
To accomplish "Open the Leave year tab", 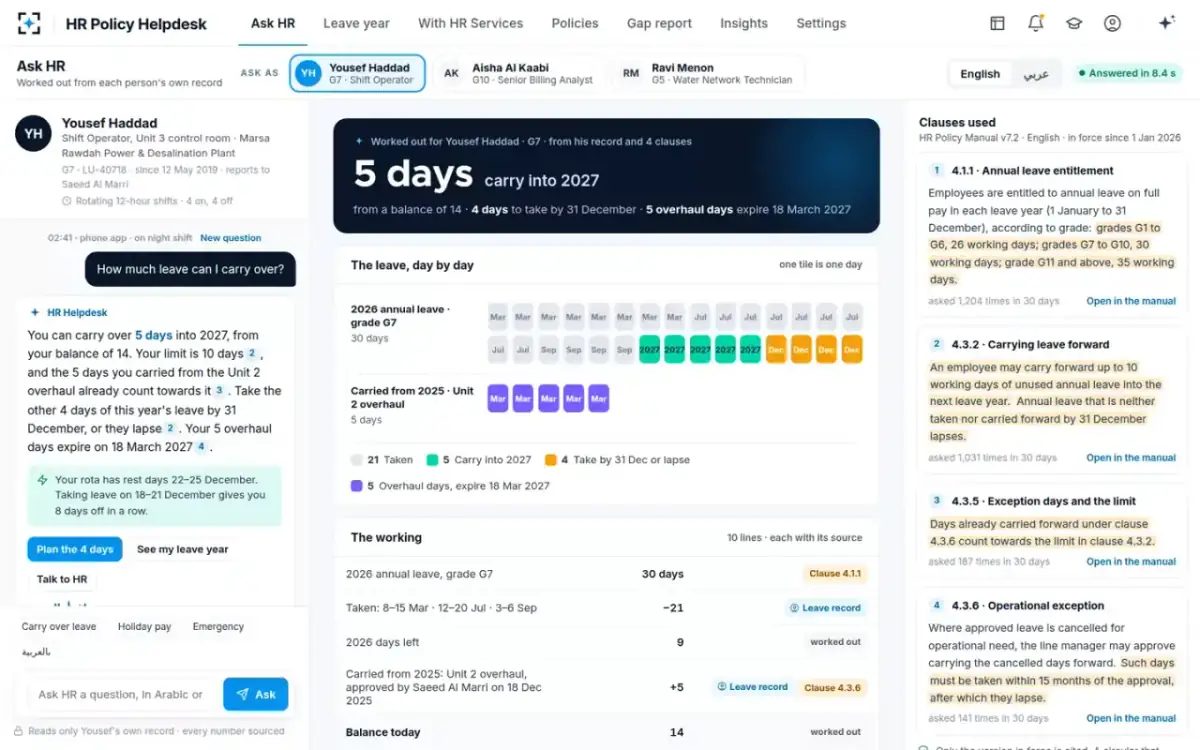I will [357, 23].
